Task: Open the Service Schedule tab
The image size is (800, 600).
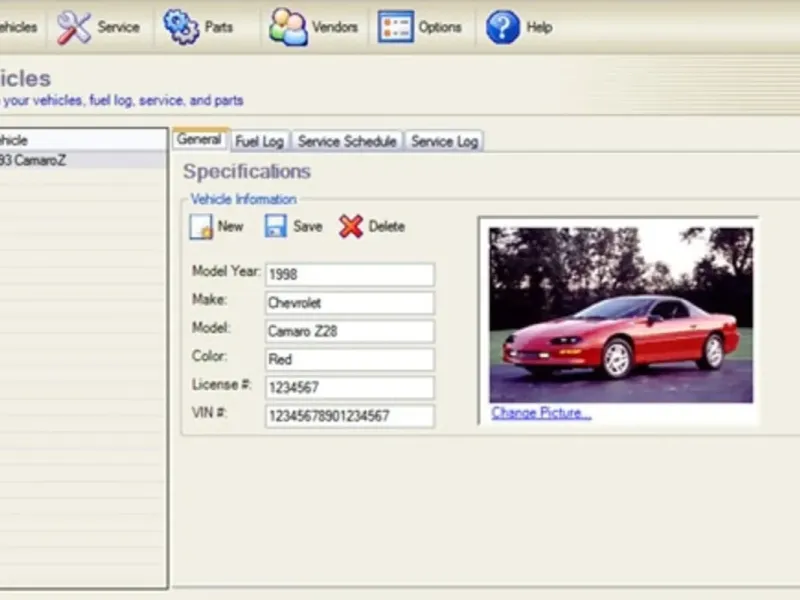Action: pyautogui.click(x=347, y=142)
